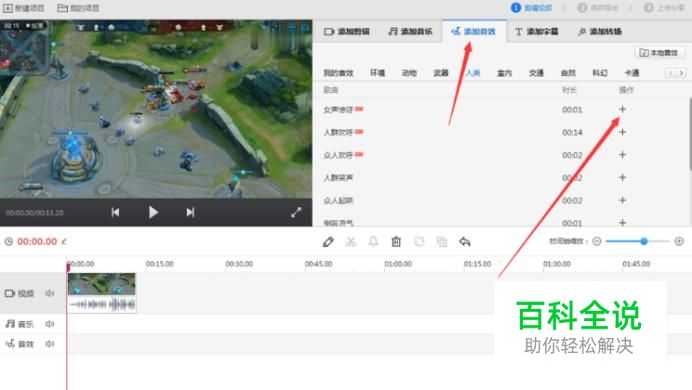Go to step 2 保存导出
This screenshot has width=692, height=390.
(598, 8)
